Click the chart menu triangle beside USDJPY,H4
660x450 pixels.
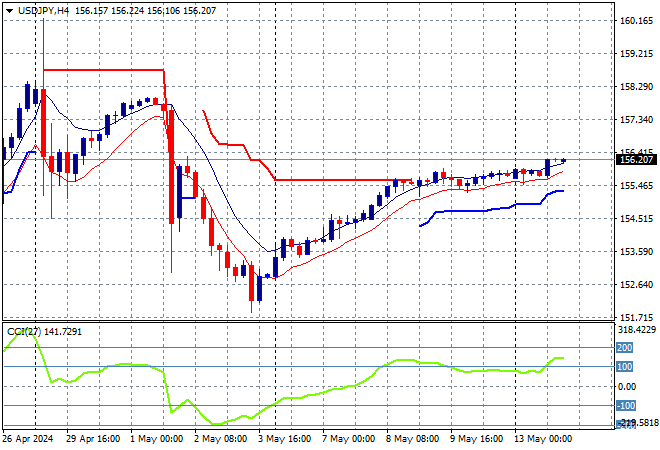tap(9, 11)
